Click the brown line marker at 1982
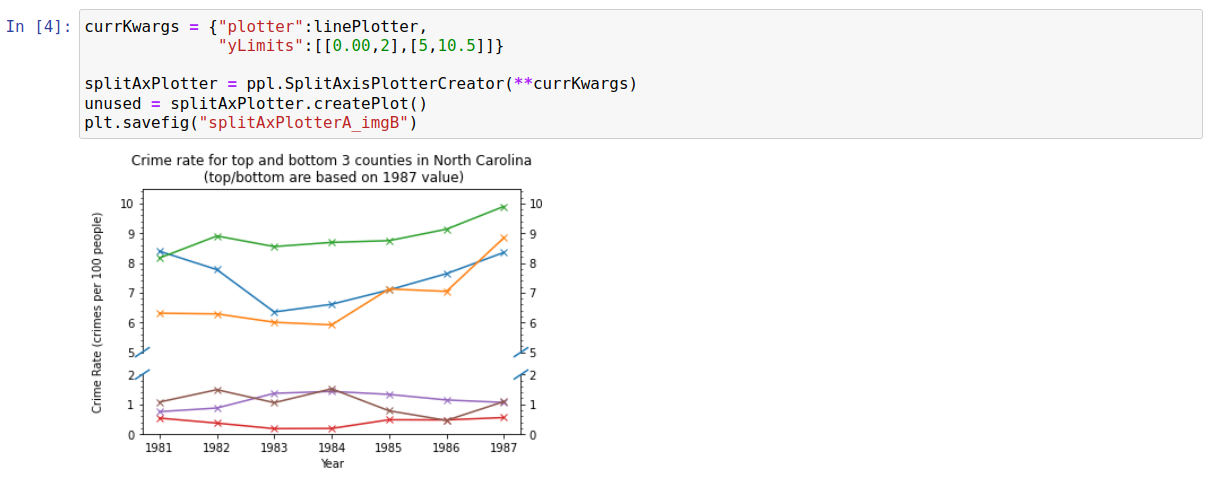Viewport: 1209px width, 477px height. click(x=217, y=389)
